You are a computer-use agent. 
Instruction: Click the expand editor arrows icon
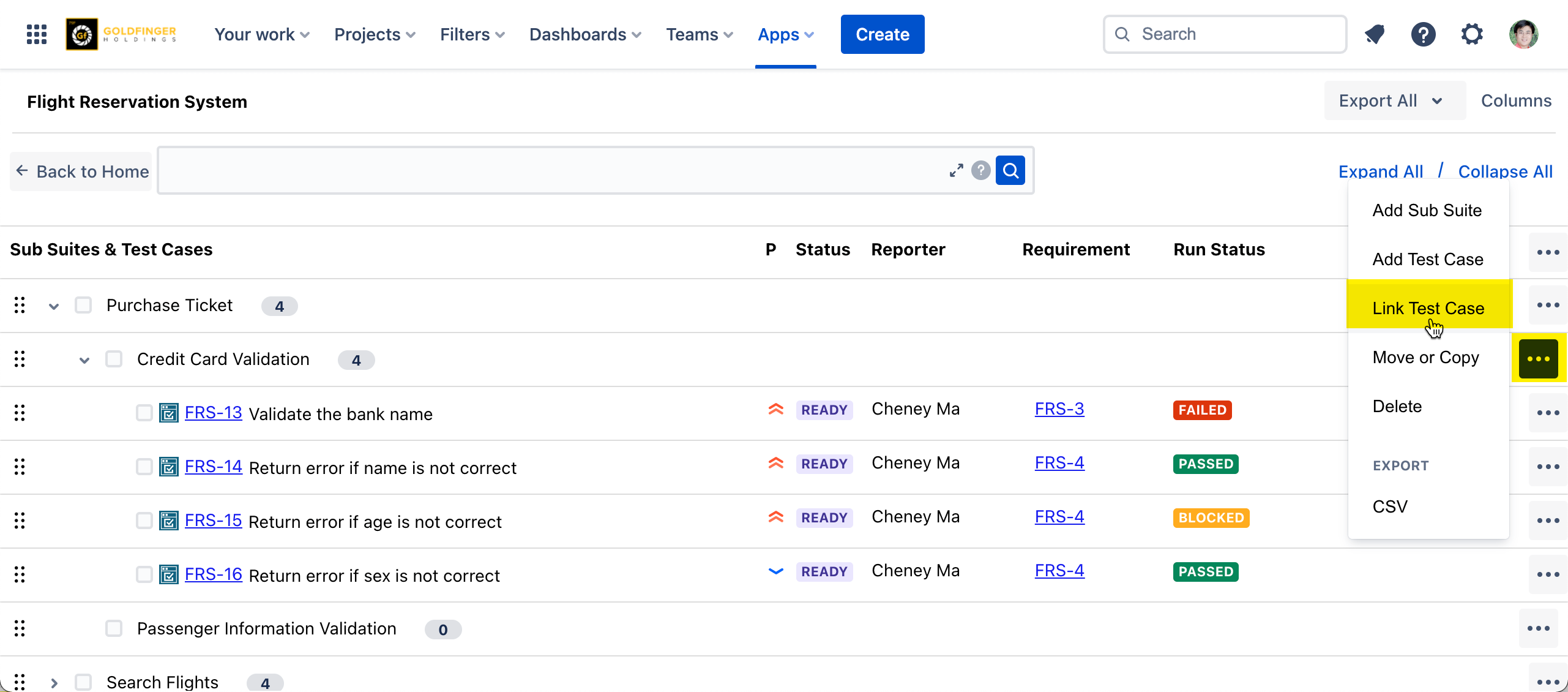(x=956, y=171)
